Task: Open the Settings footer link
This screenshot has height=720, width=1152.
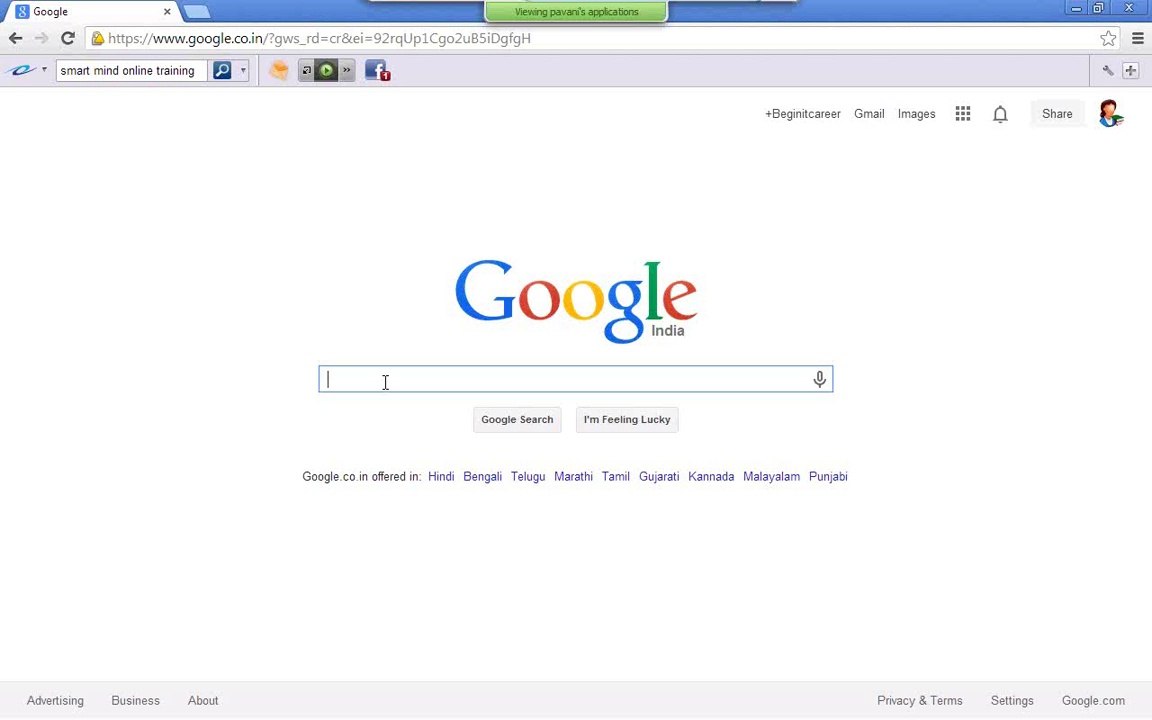Action: click(1012, 701)
